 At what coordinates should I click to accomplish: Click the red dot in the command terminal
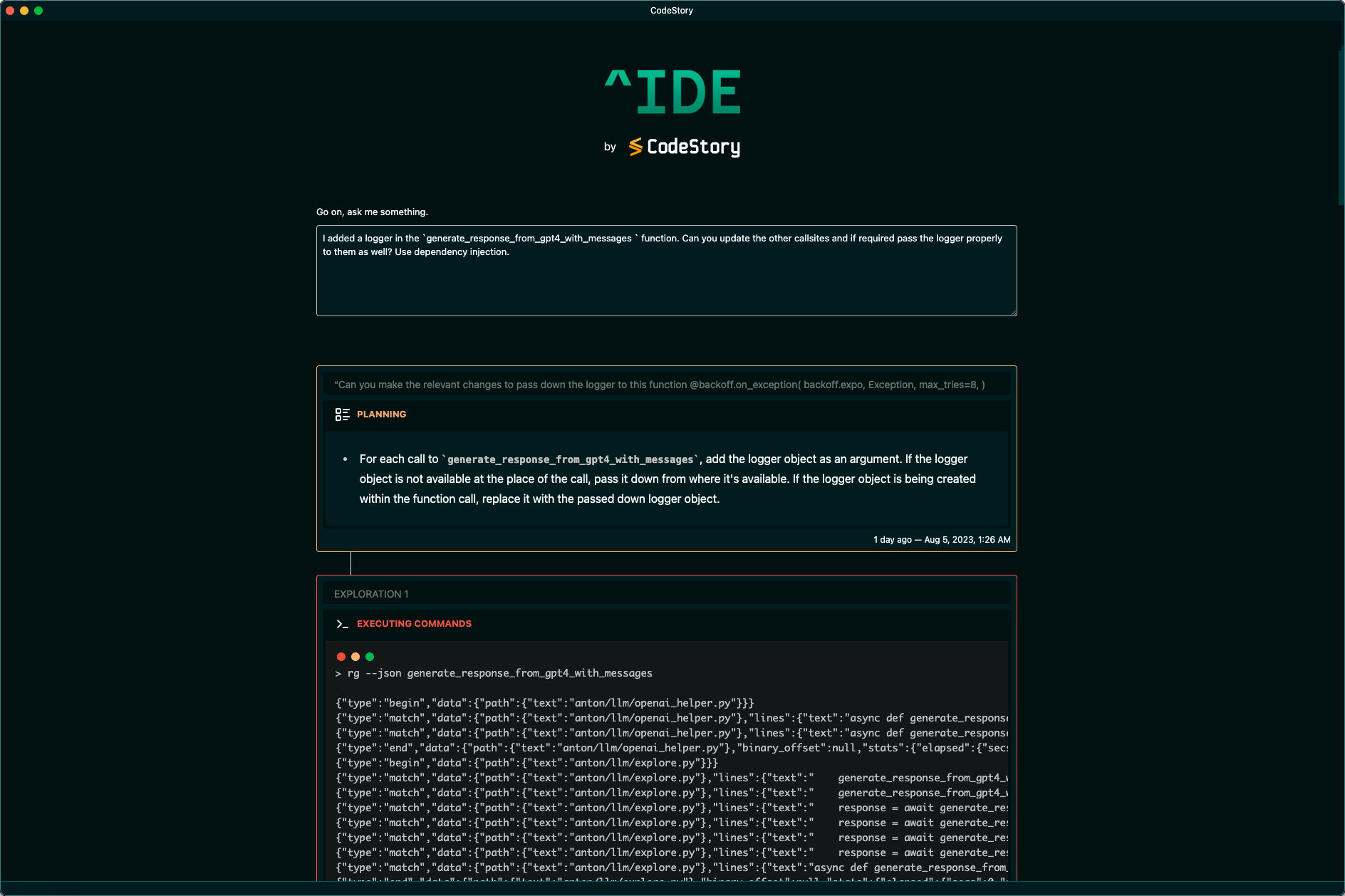[x=341, y=657]
